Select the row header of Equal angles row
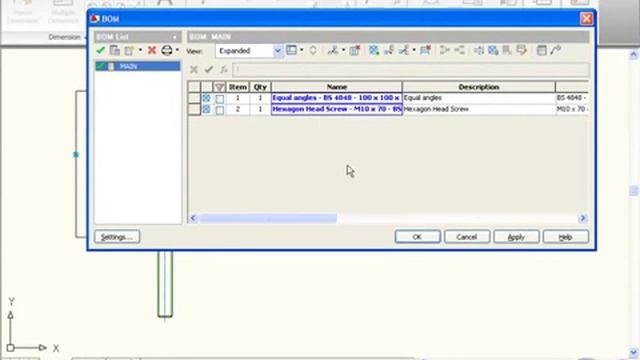 click(194, 98)
